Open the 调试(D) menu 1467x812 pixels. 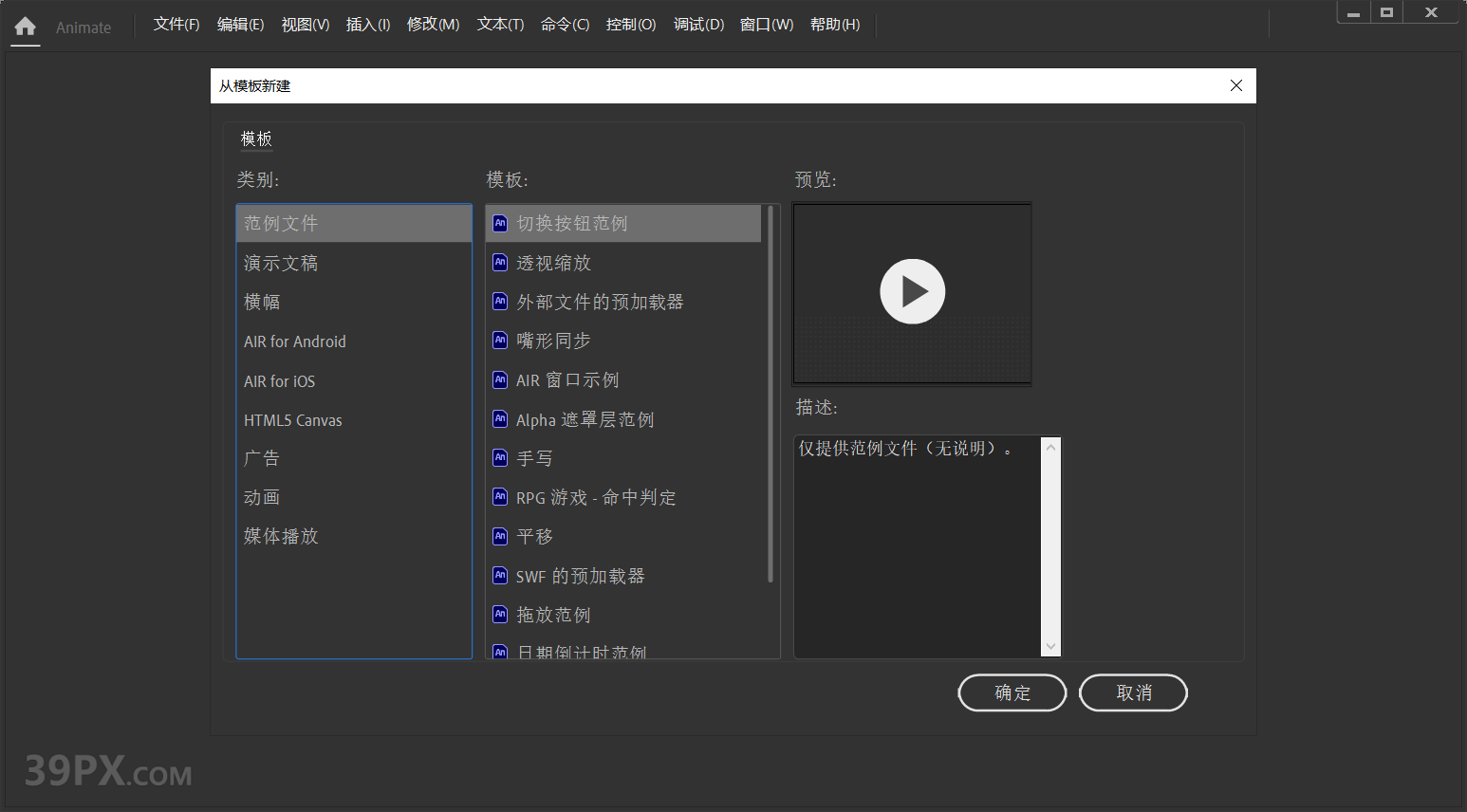click(x=698, y=25)
